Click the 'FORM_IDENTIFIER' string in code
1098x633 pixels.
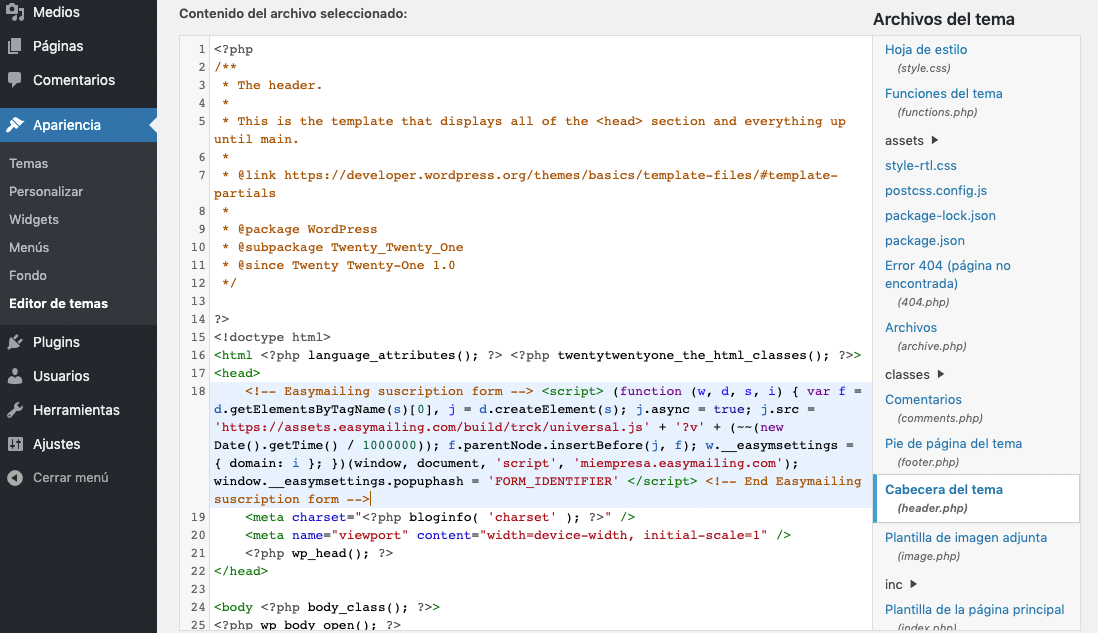click(x=553, y=481)
